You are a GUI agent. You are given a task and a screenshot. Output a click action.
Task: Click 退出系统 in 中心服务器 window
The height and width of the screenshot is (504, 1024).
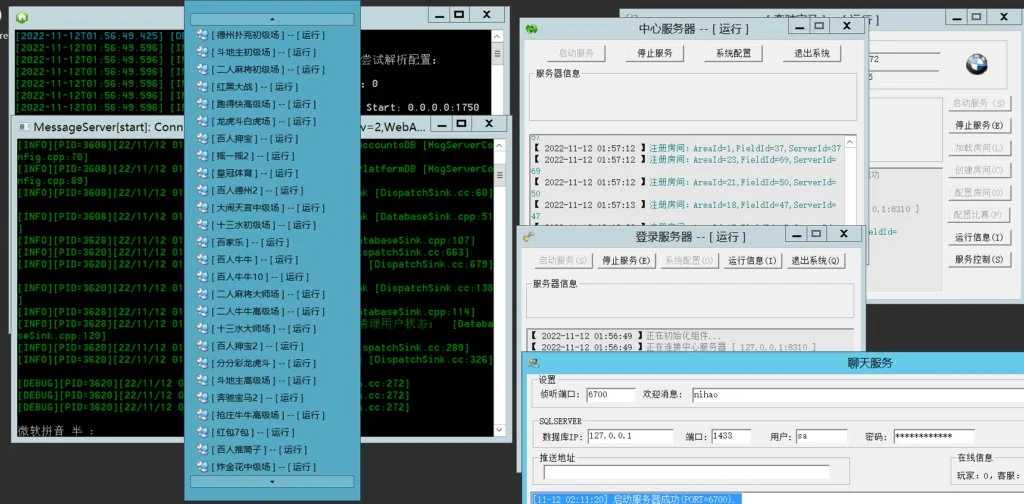tap(812, 54)
